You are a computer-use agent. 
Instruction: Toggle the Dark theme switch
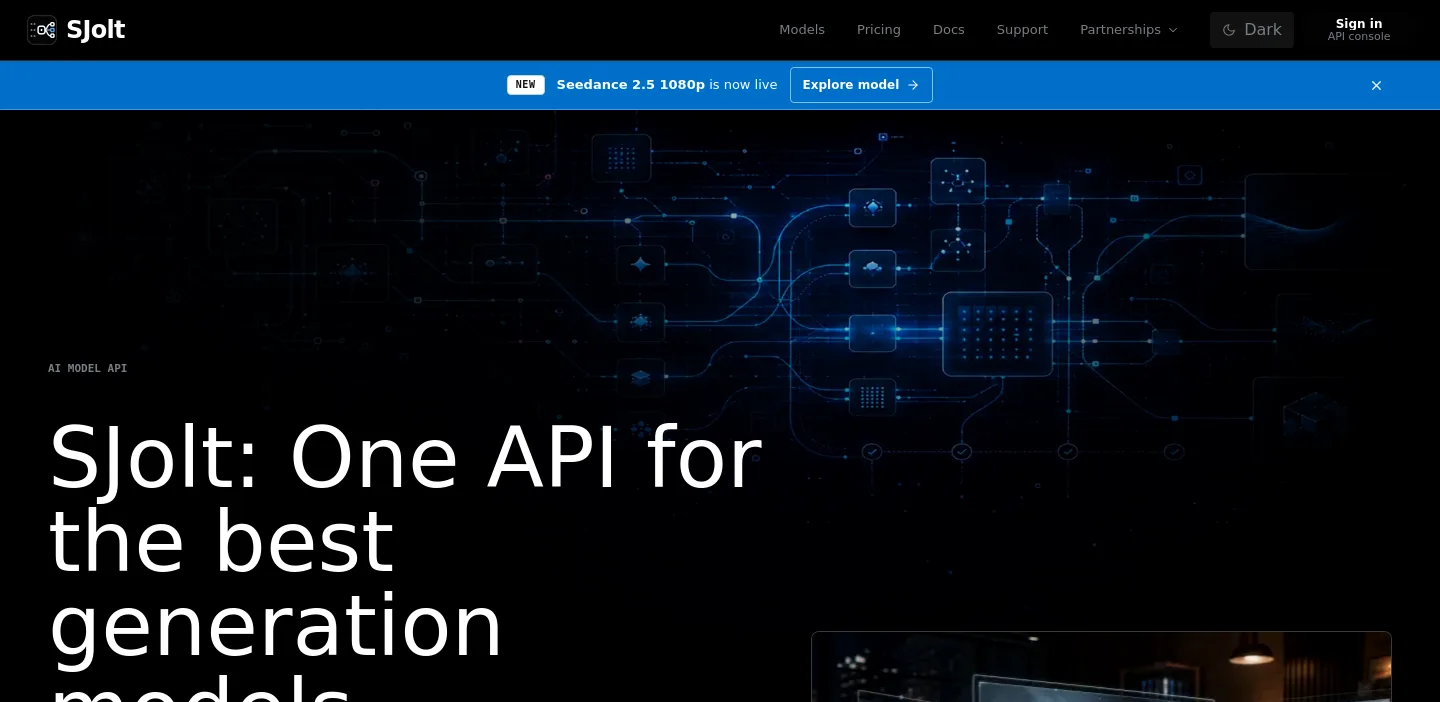[1252, 30]
